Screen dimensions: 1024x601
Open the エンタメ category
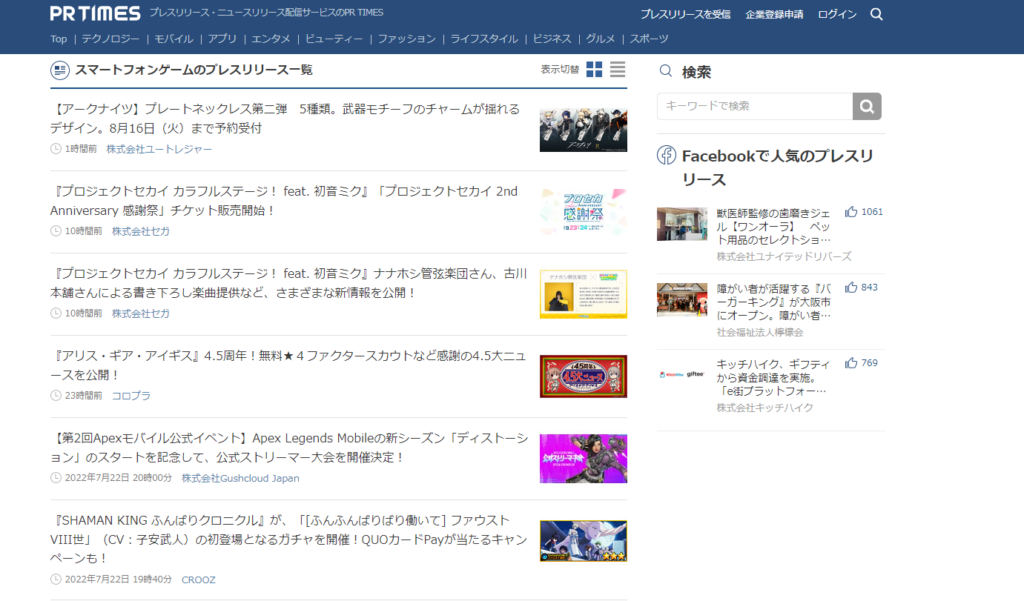[x=270, y=39]
